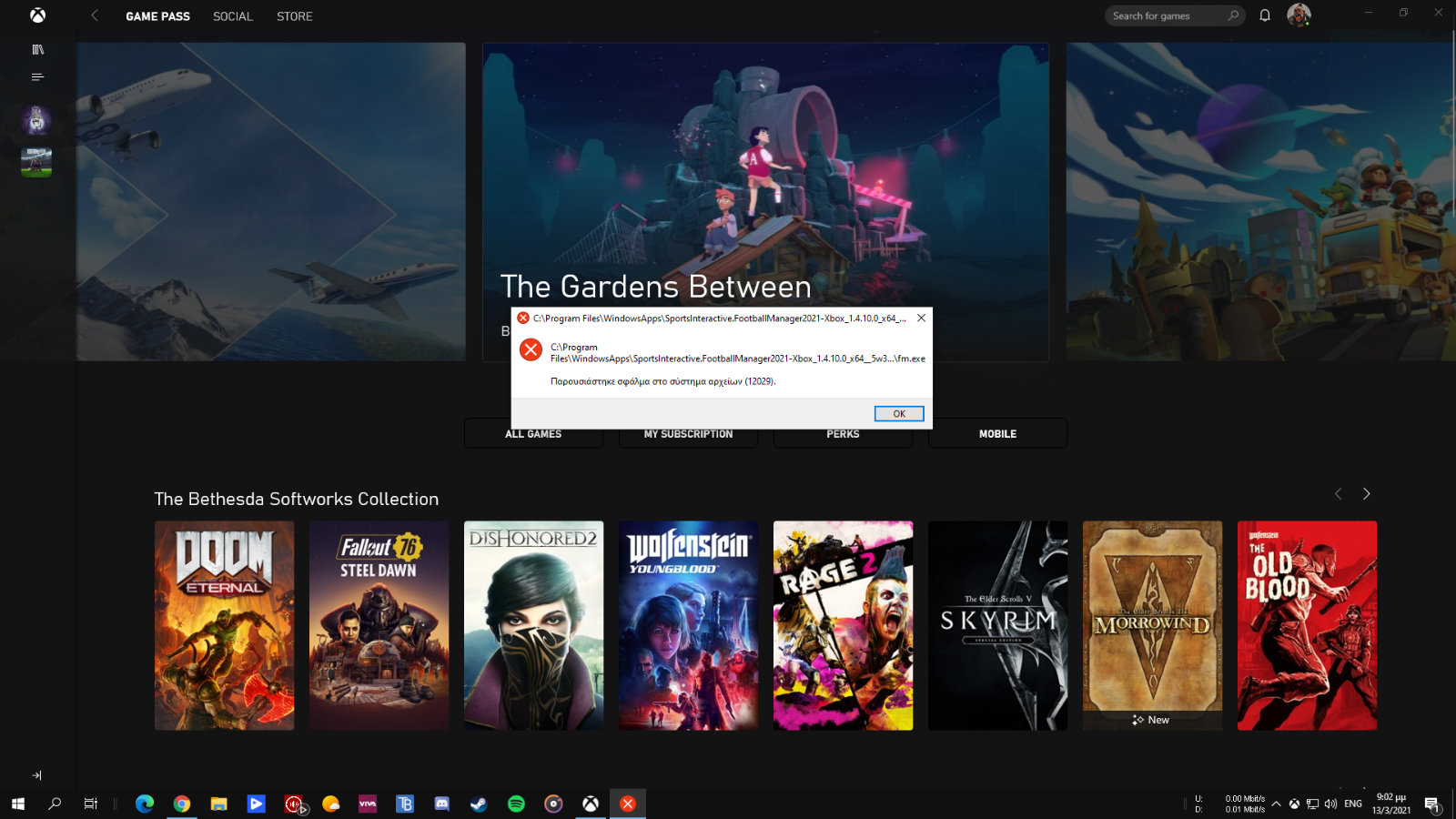Open the TB app on the taskbar
Image resolution: width=1456 pixels, height=819 pixels.
pos(405,804)
